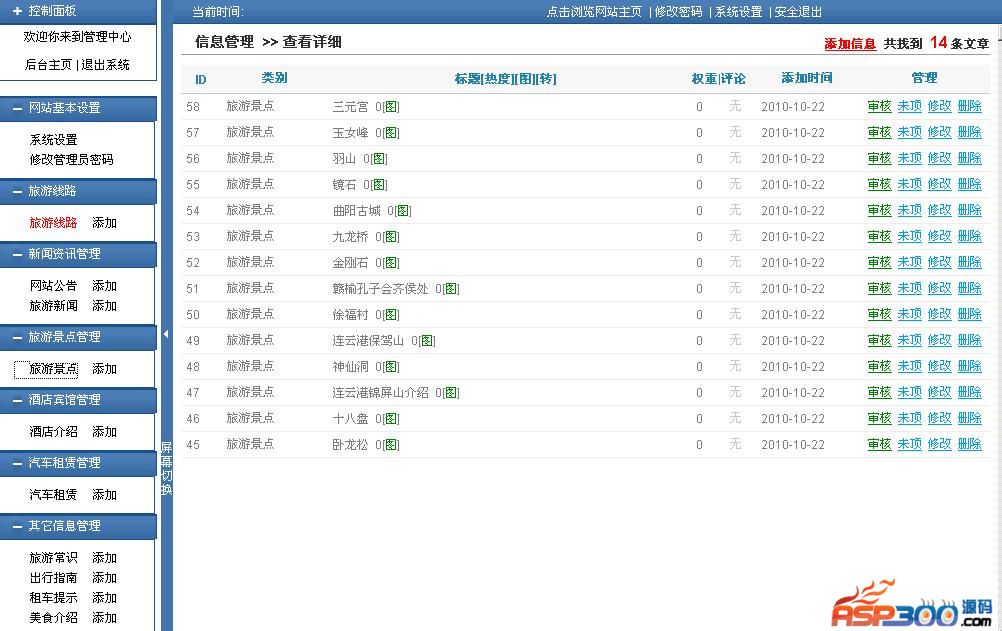Click the ASP300 源码 logo

pyautogui.click(x=910, y=605)
